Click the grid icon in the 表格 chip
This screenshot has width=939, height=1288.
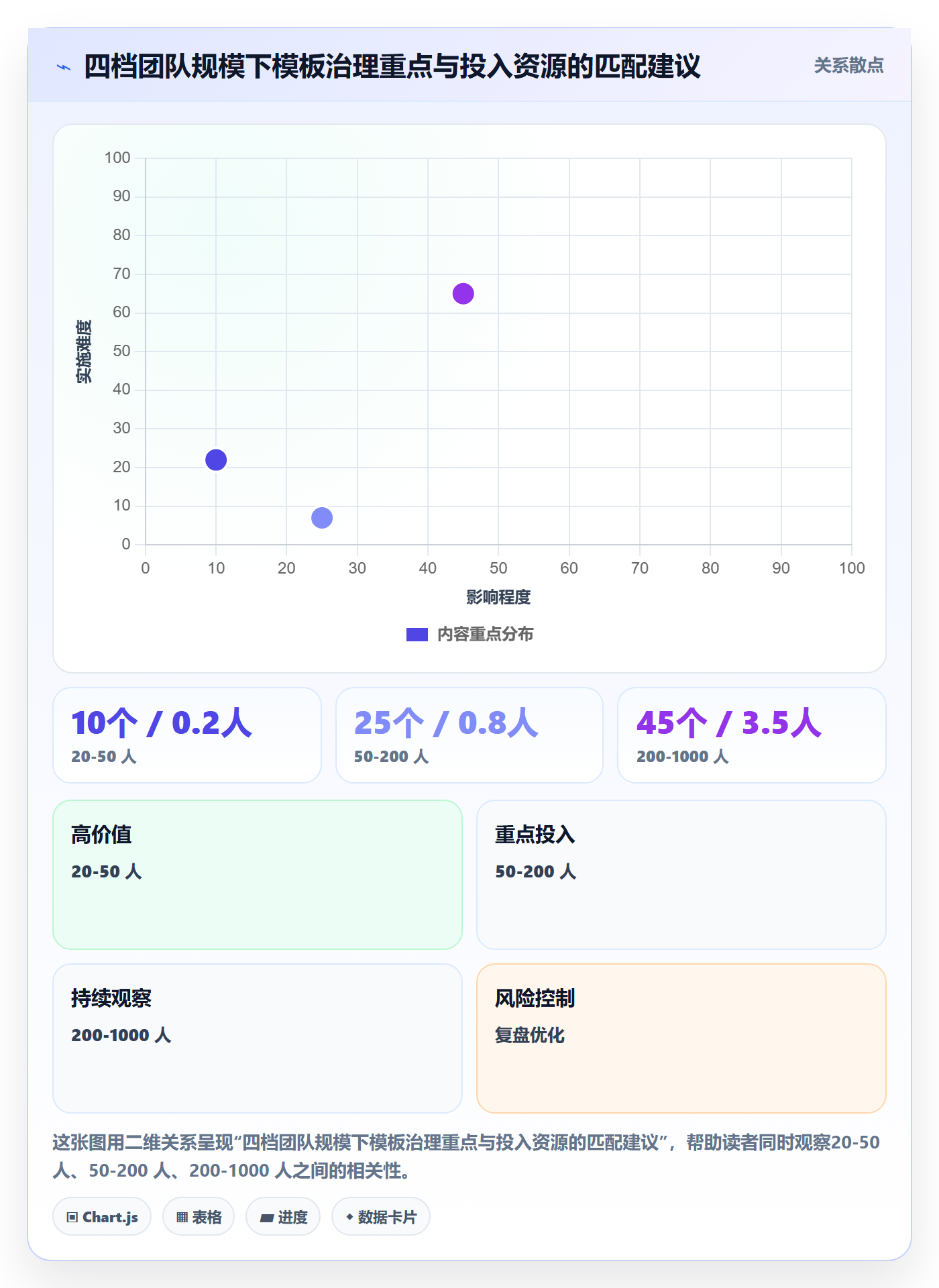click(x=182, y=1218)
